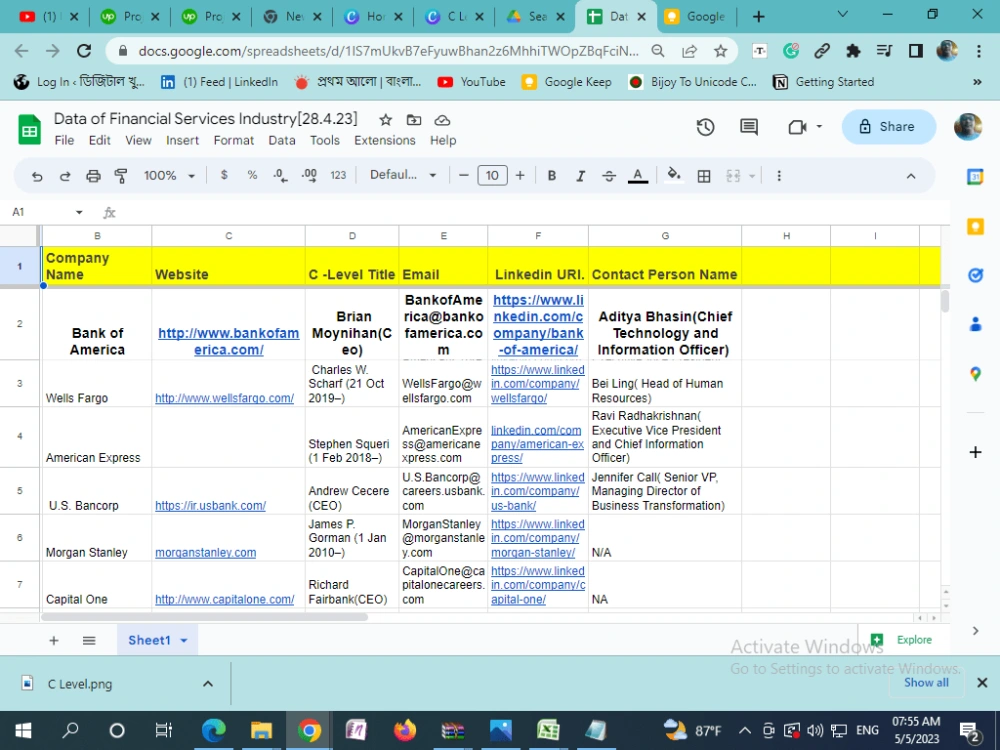
Task: Open version history clock icon
Action: (x=705, y=127)
